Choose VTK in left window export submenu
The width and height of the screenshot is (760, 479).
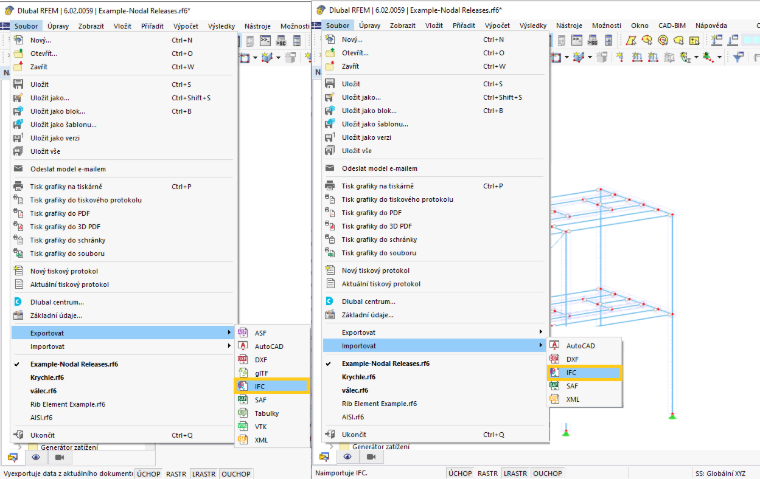point(272,427)
